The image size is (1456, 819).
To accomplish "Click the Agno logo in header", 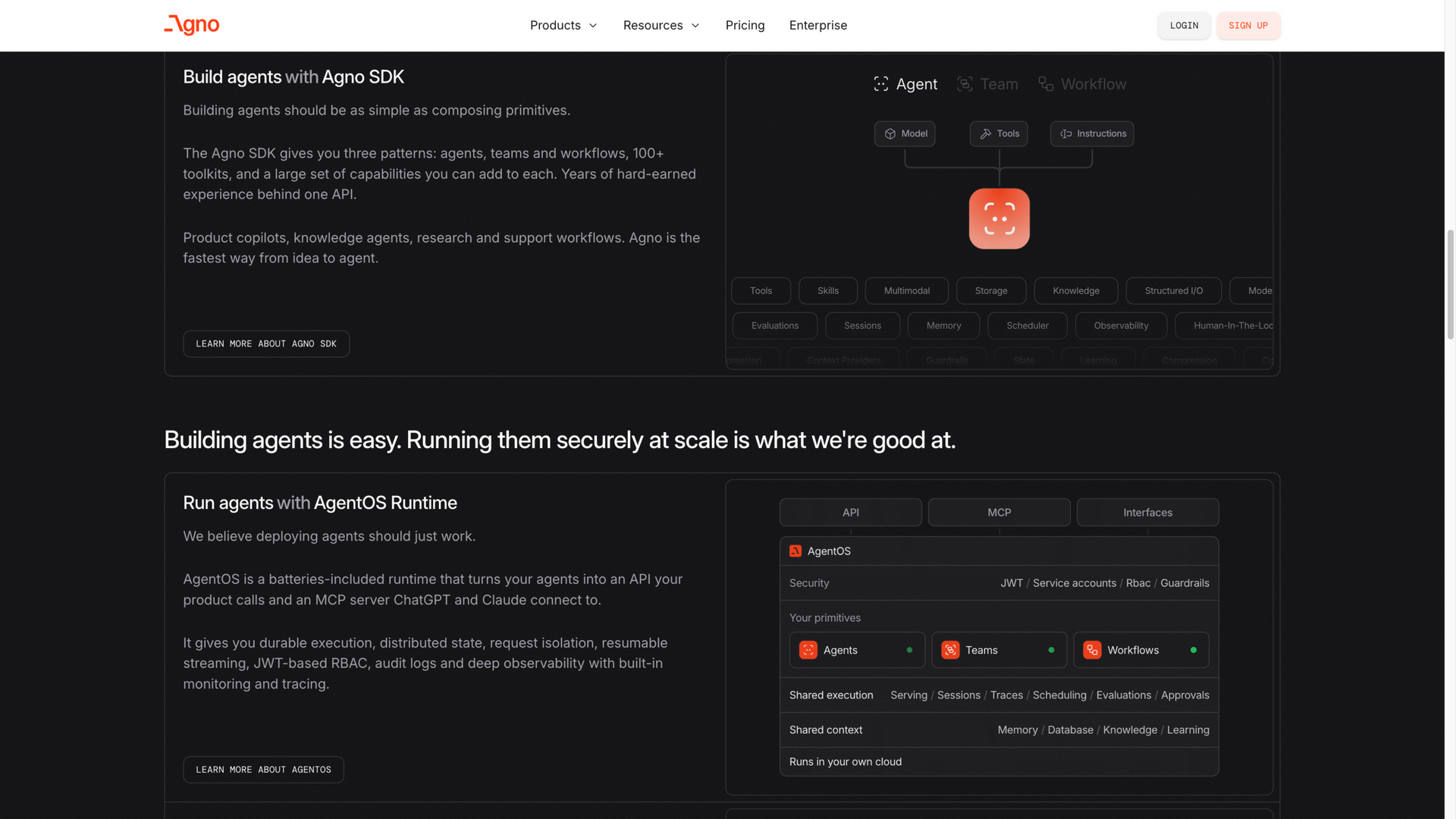I will 192,25.
